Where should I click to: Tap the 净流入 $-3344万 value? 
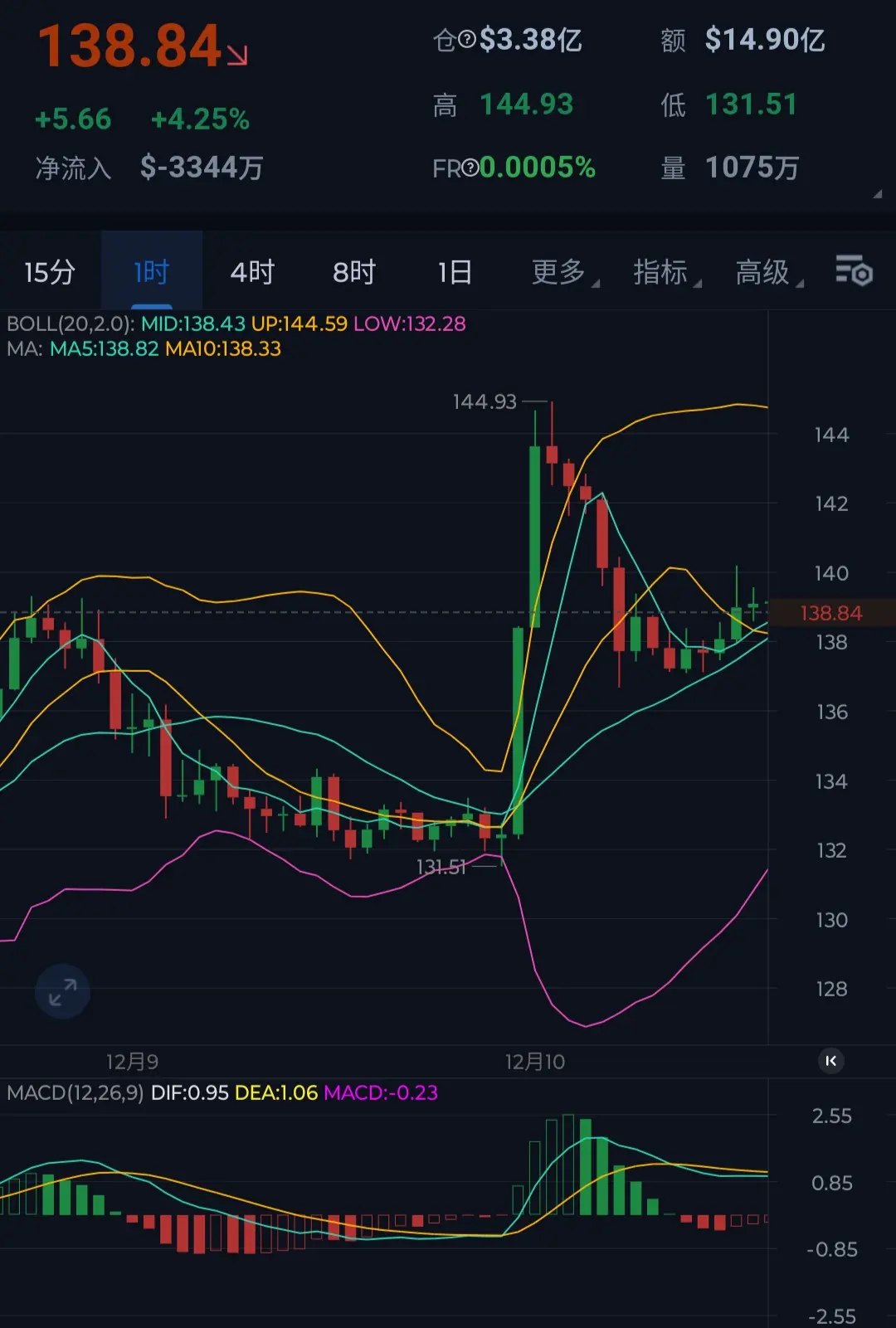point(202,168)
